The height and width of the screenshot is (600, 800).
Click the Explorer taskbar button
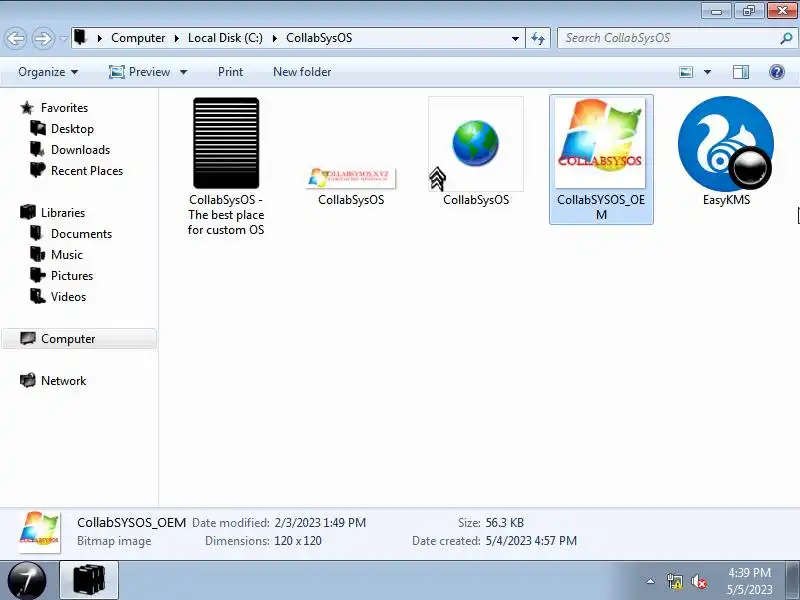click(89, 580)
